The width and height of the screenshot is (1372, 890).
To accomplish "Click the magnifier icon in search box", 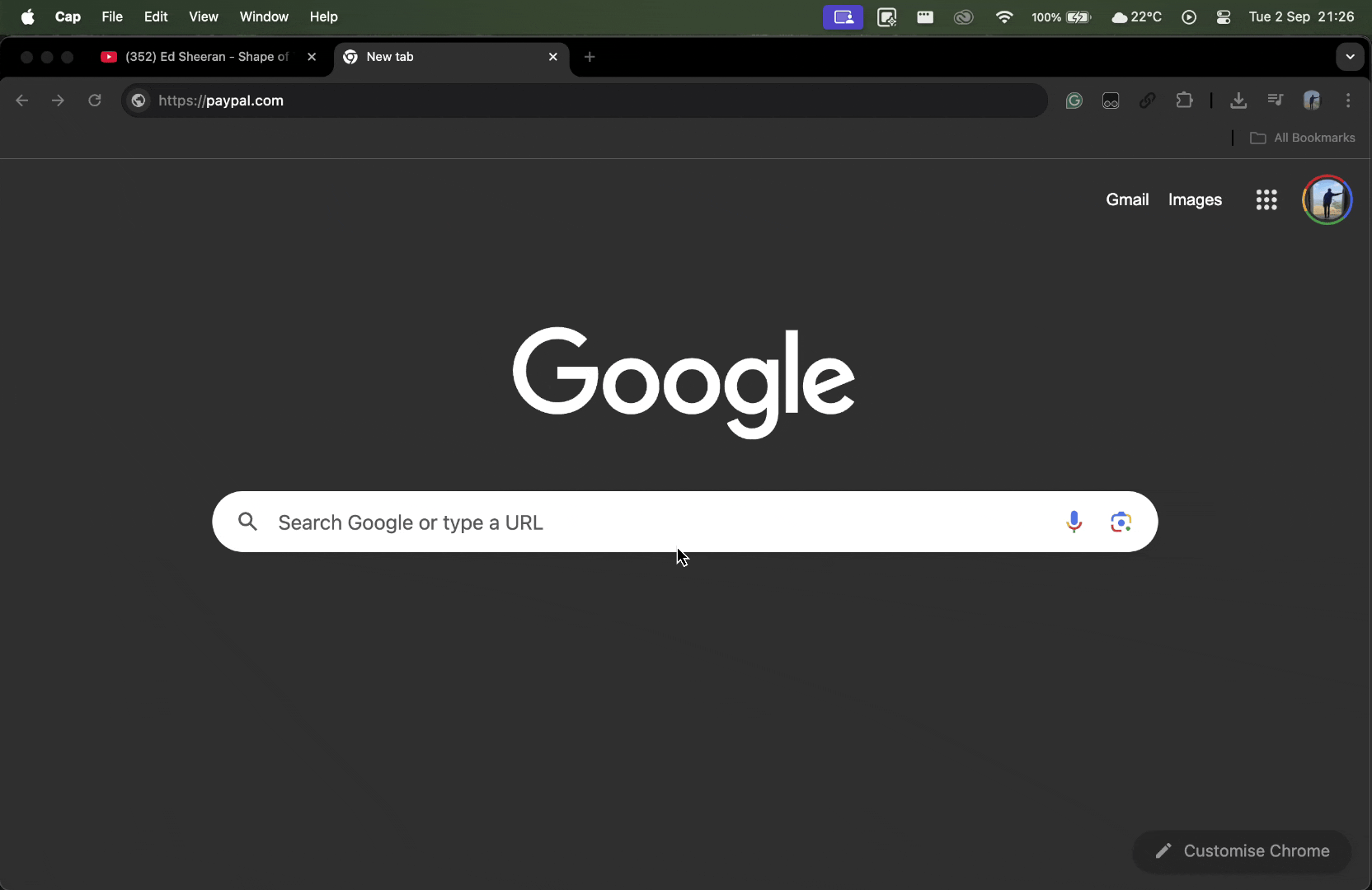I will [x=247, y=522].
